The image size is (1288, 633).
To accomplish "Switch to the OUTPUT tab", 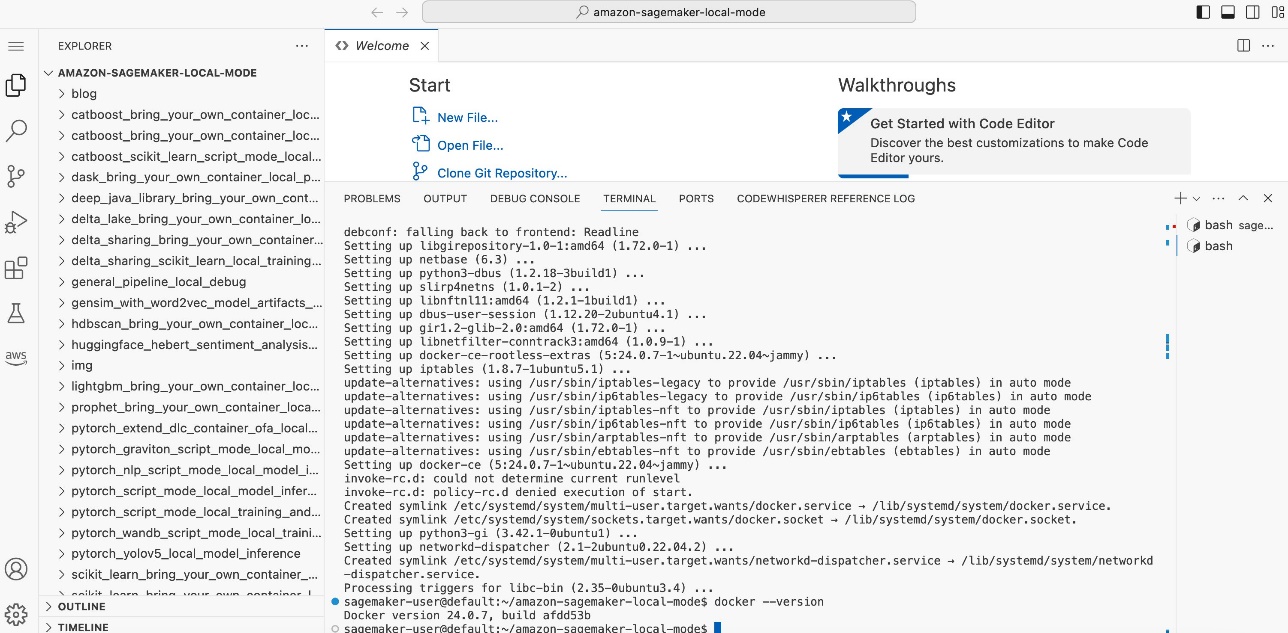I will click(445, 198).
